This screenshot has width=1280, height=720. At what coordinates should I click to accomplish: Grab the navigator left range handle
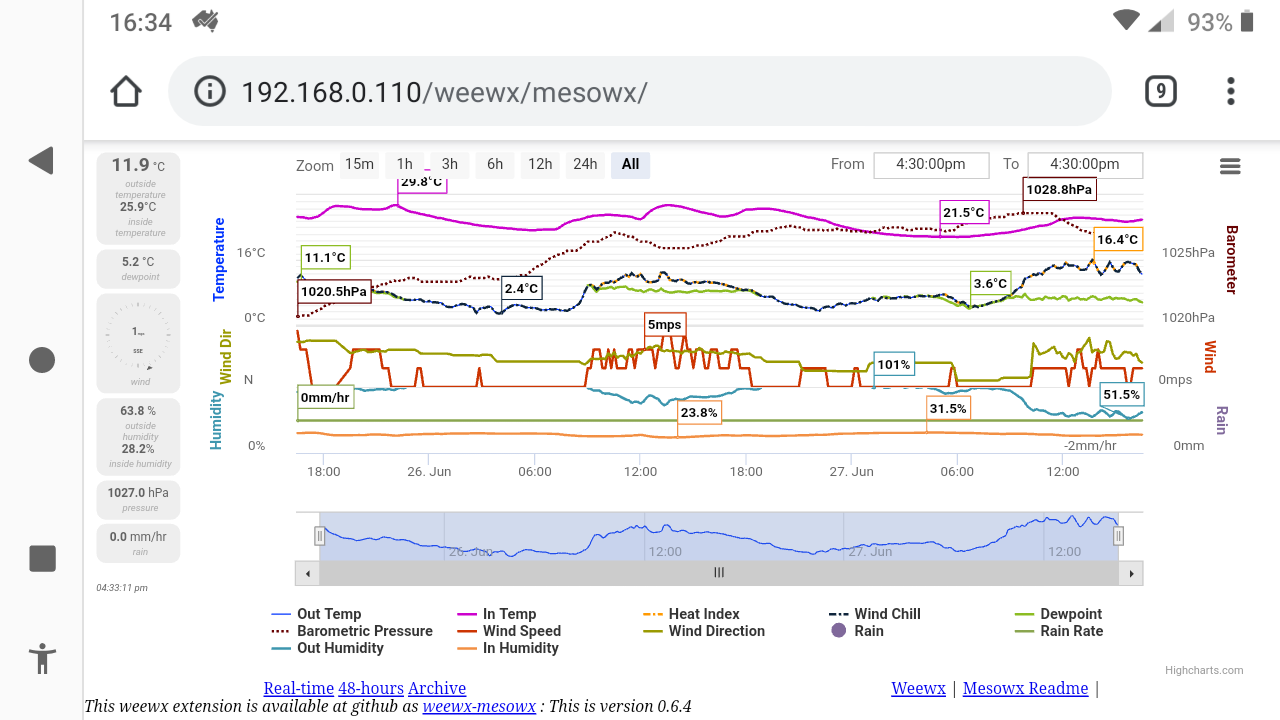pyautogui.click(x=320, y=536)
